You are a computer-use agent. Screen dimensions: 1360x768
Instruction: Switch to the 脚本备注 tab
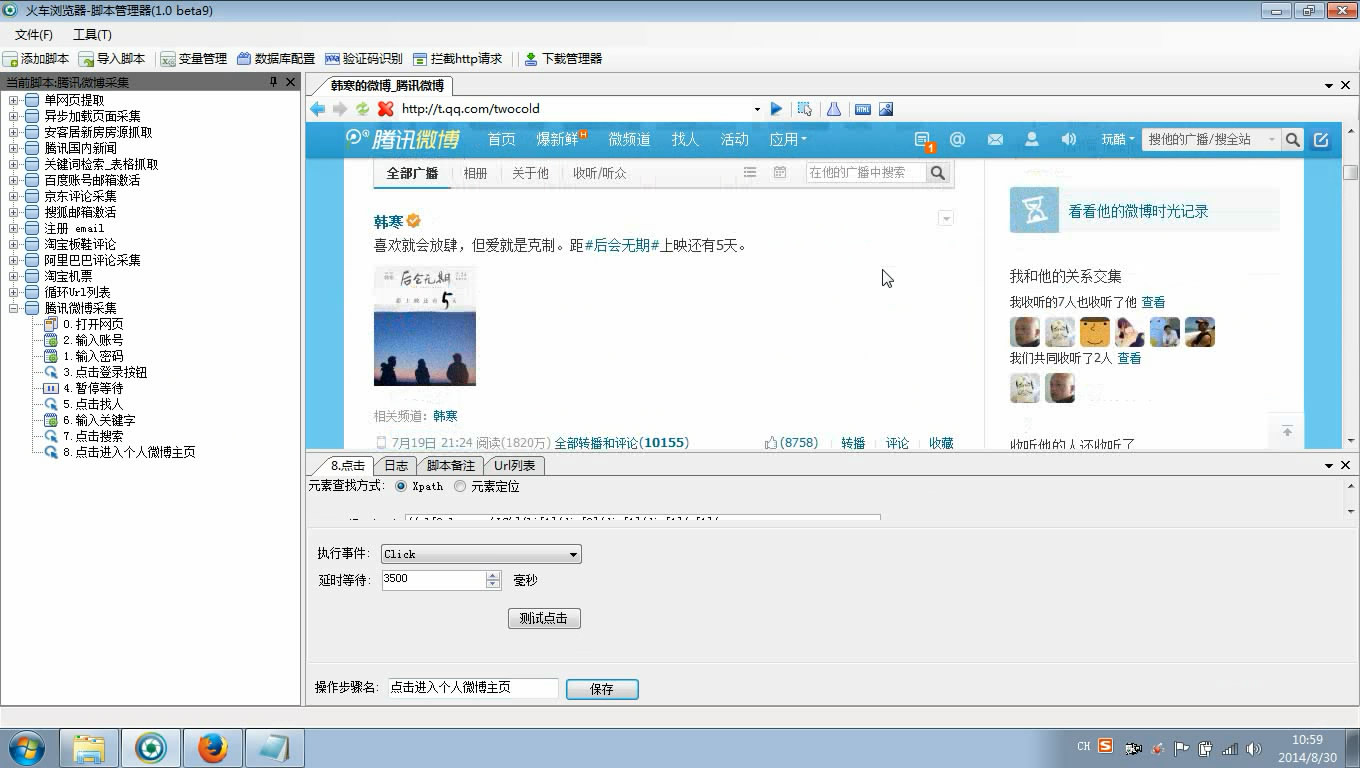pyautogui.click(x=450, y=465)
